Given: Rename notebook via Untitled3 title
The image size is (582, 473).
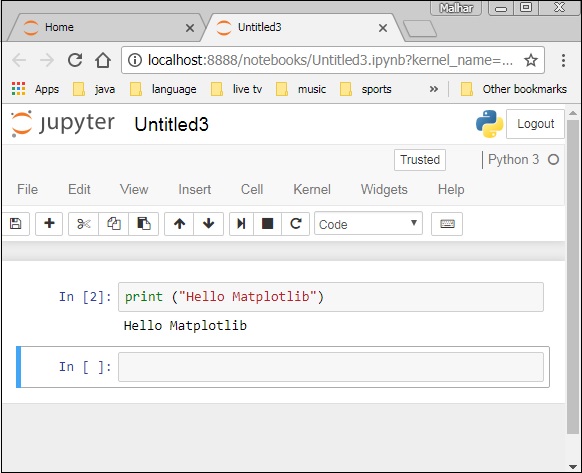Looking at the screenshot, I should click(171, 124).
